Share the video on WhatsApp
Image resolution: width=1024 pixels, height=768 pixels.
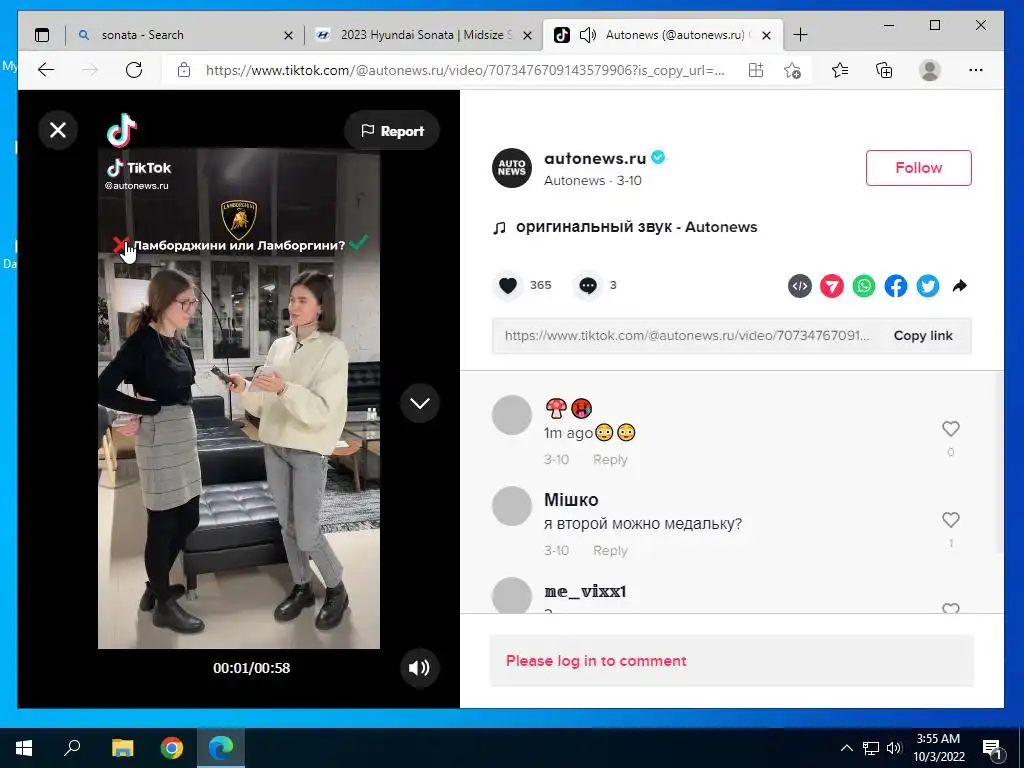[863, 286]
